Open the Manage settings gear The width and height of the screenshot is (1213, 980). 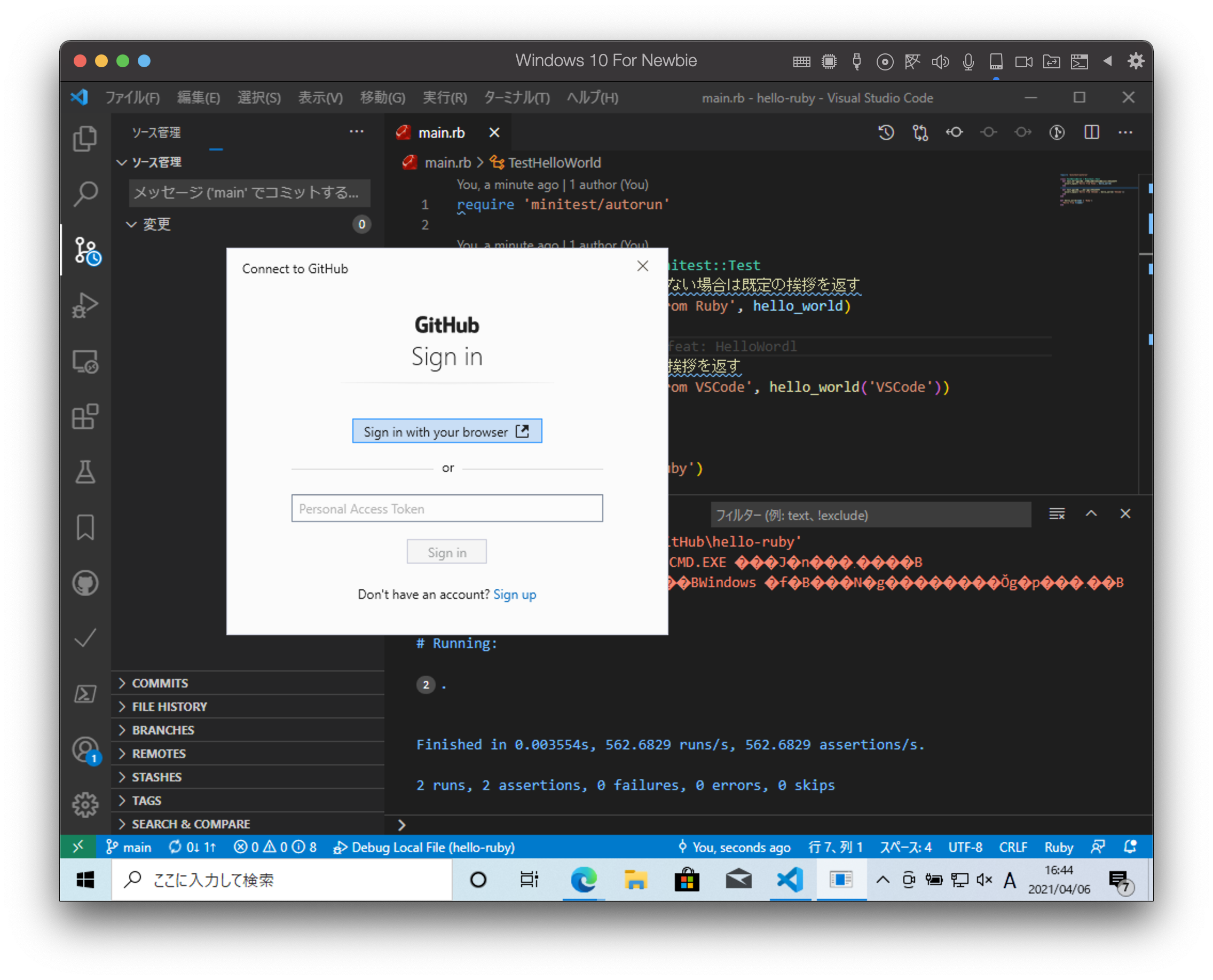pos(85,805)
